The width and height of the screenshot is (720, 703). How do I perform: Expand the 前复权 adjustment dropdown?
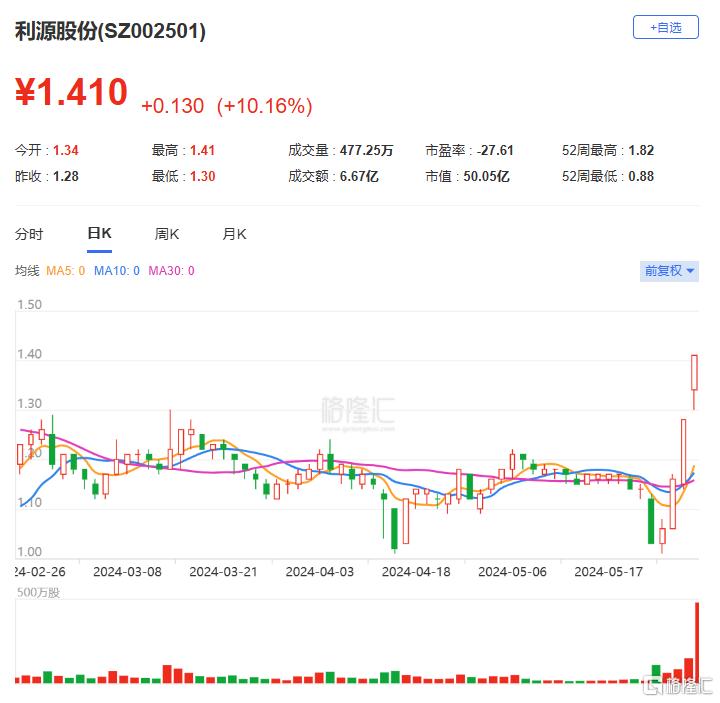(669, 271)
